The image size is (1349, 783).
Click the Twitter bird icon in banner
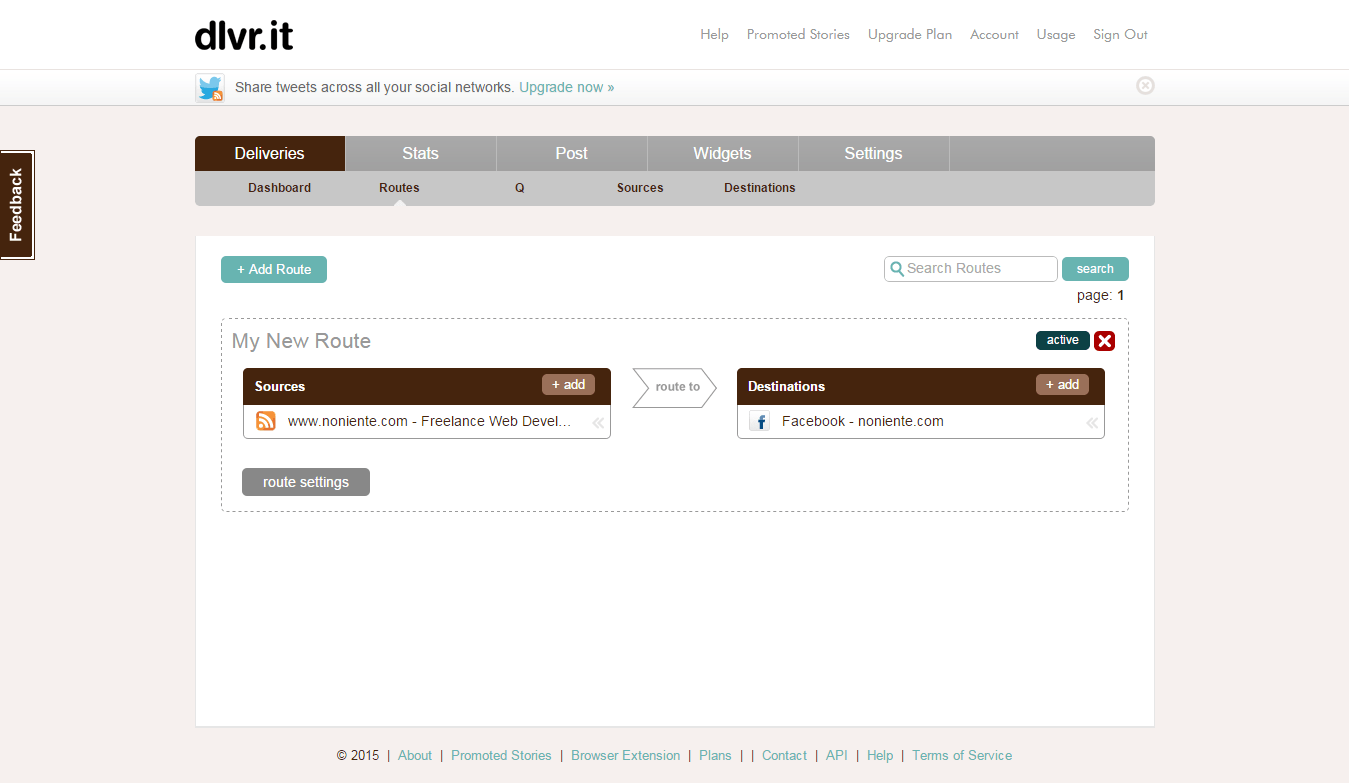210,88
